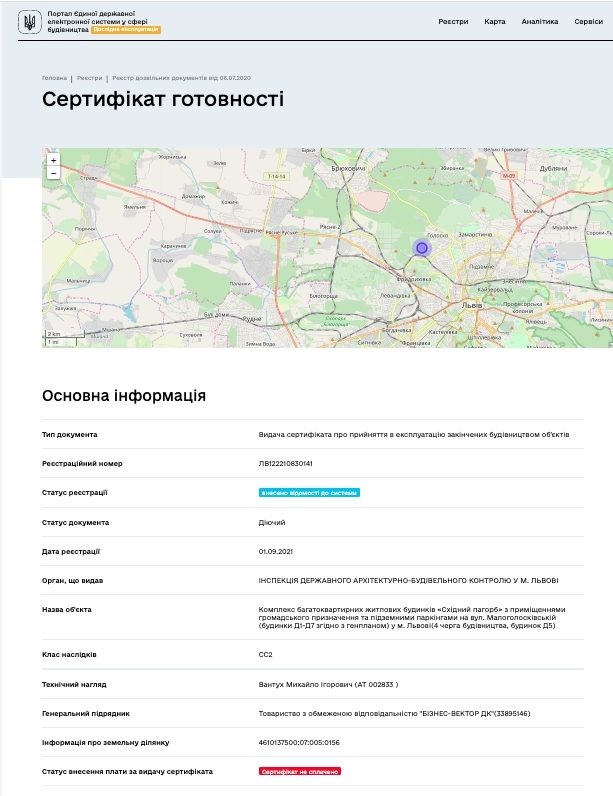Select the document status Діючий

pos(272,522)
